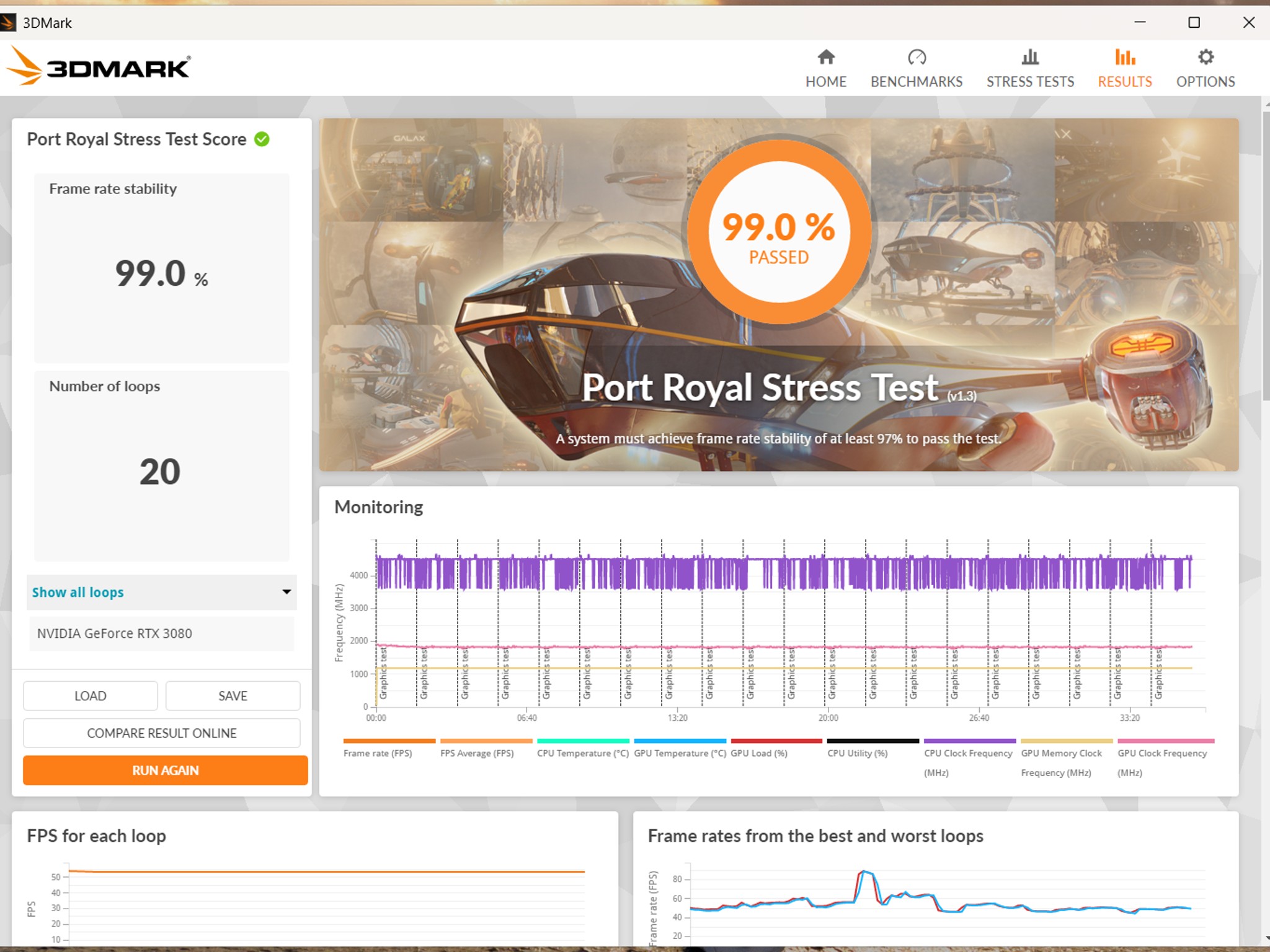
Task: Click the 13:20 time label on chart
Action: [x=677, y=718]
